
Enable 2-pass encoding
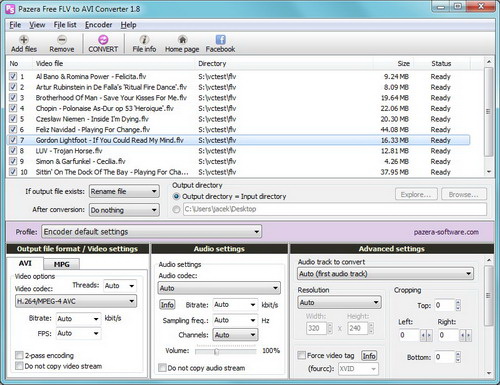tap(19, 355)
